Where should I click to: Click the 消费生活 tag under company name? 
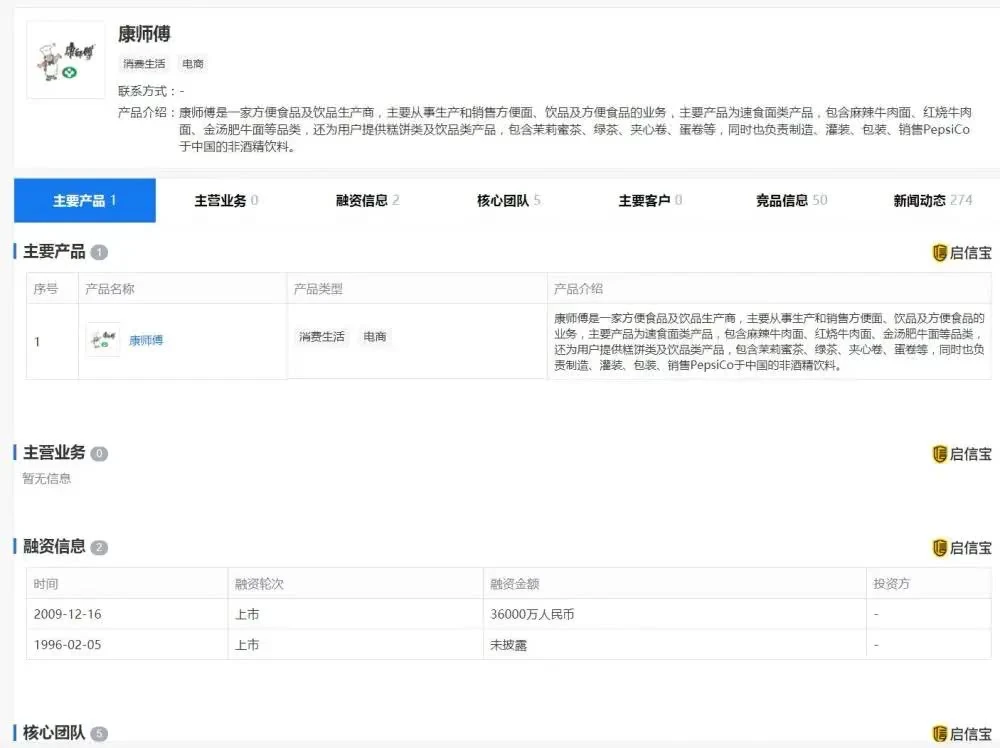(x=144, y=64)
